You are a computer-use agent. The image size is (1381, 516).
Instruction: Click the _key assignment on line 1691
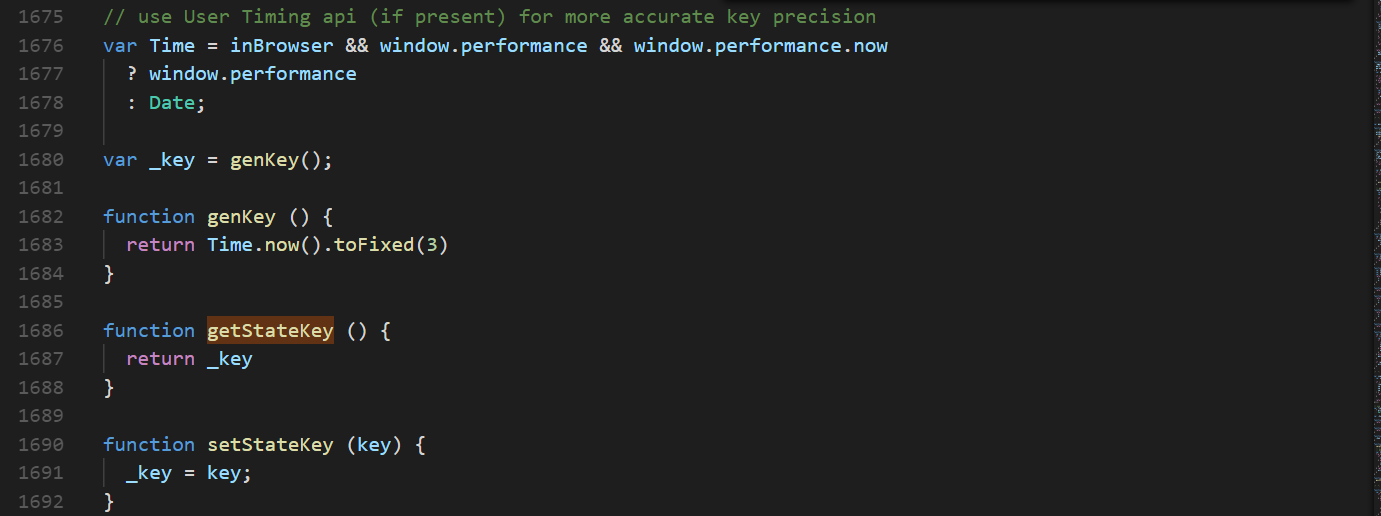coord(149,473)
